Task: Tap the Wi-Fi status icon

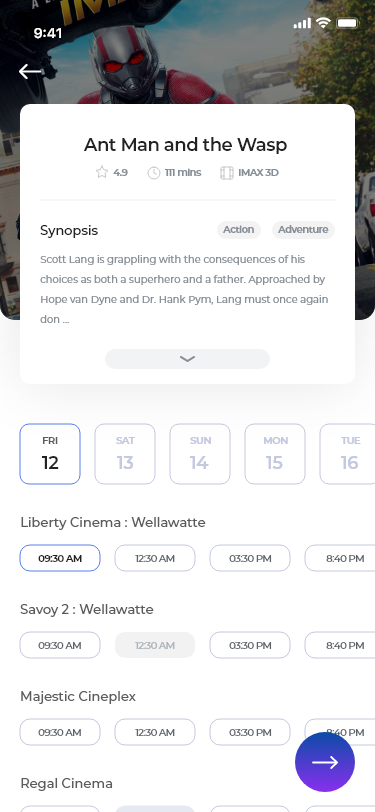Action: click(324, 23)
